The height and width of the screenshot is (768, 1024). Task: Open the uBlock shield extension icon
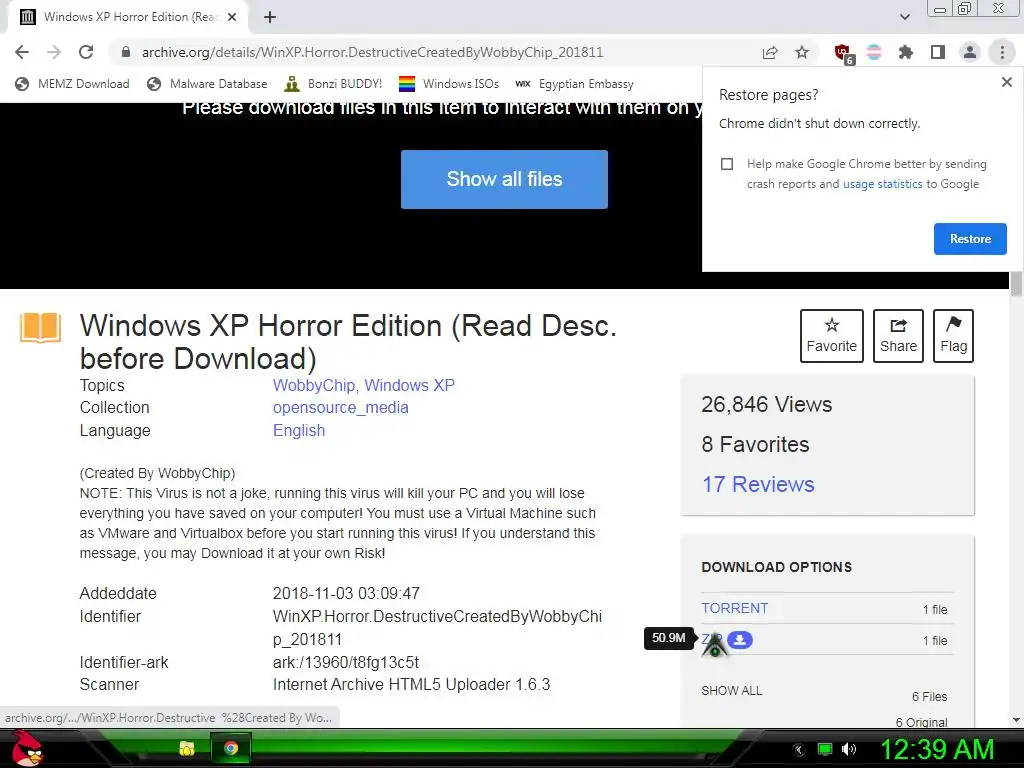pyautogui.click(x=843, y=53)
